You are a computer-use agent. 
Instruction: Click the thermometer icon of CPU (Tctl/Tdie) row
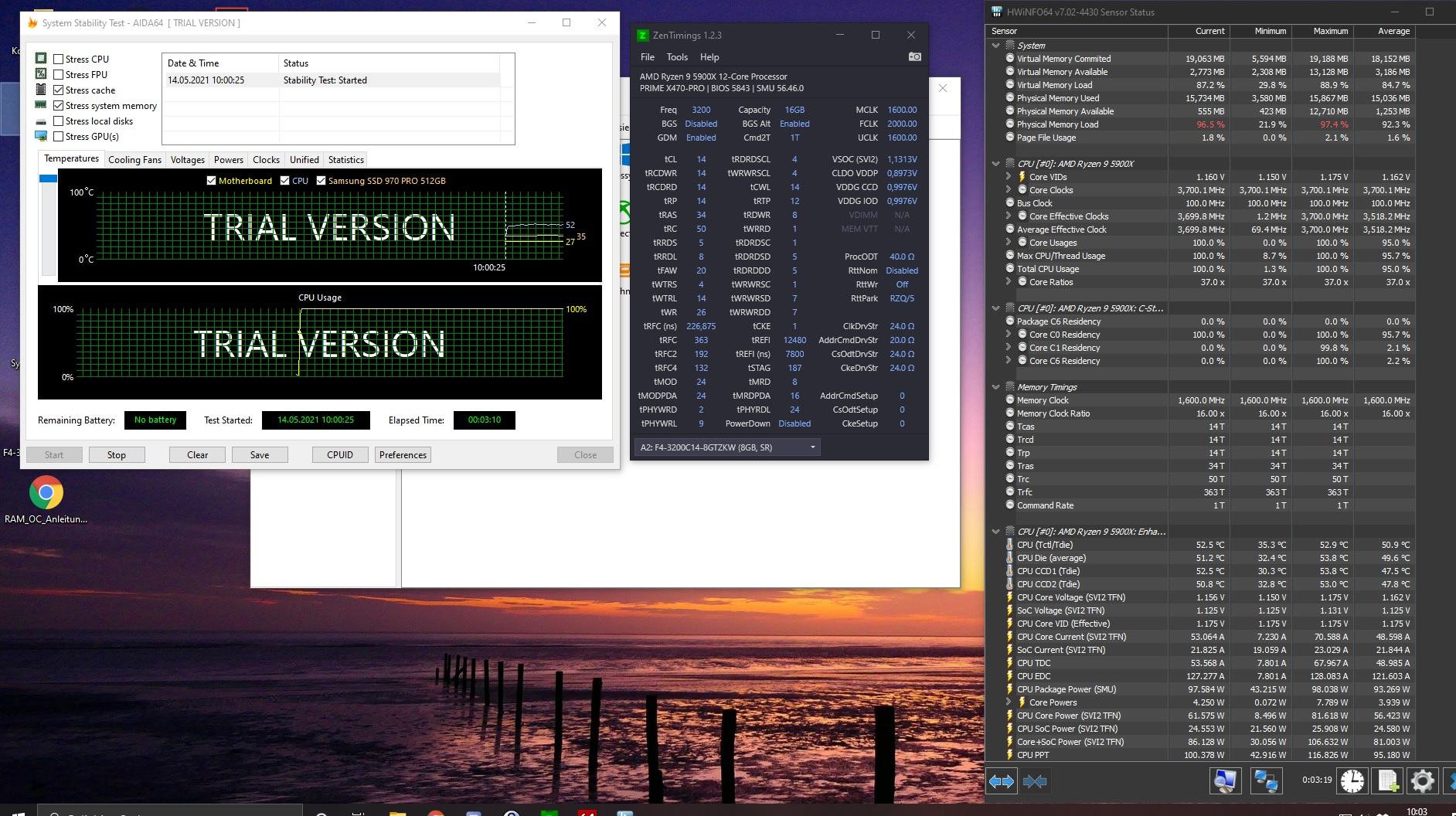1009,545
